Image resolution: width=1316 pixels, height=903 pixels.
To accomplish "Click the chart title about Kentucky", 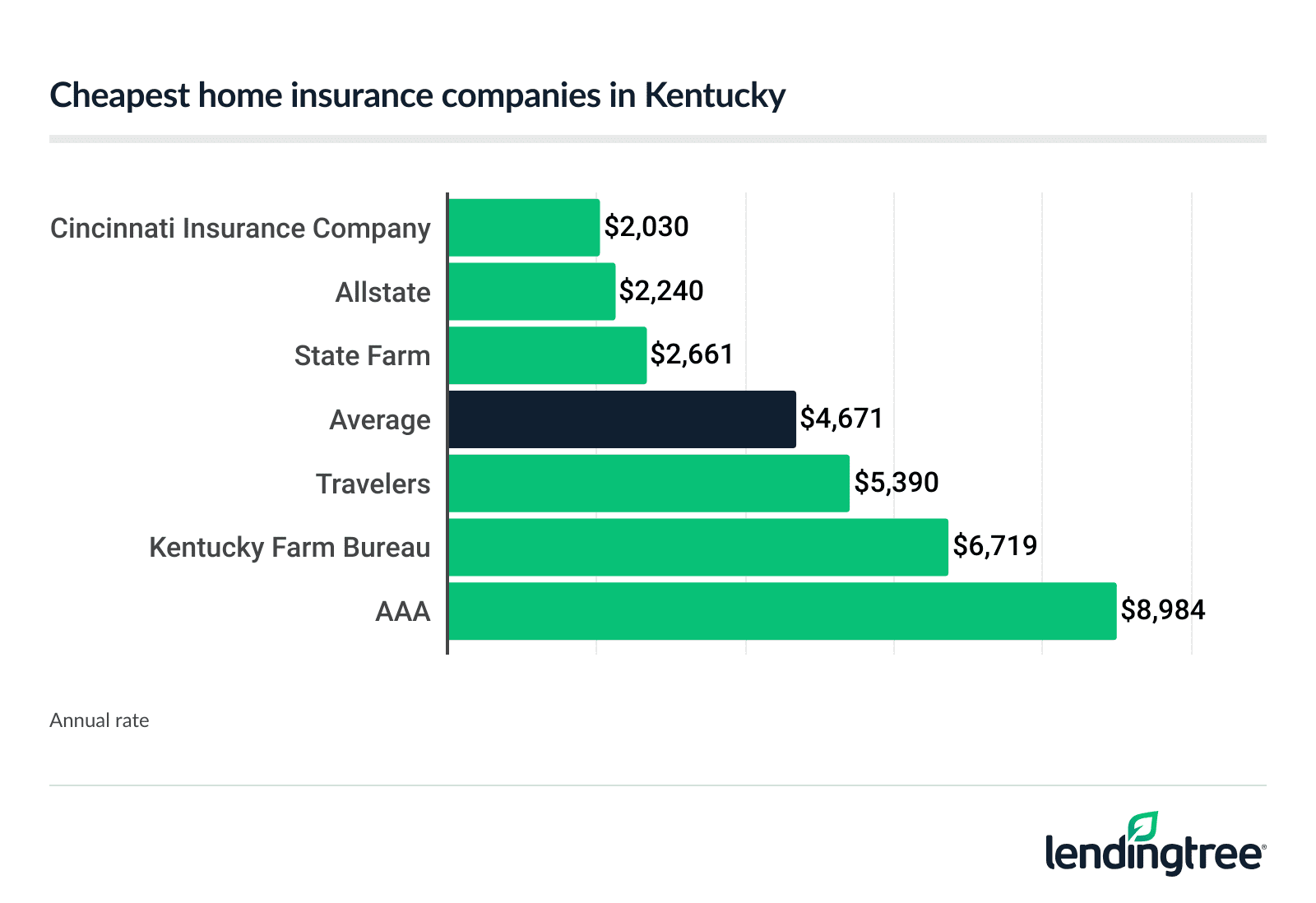I will point(418,95).
